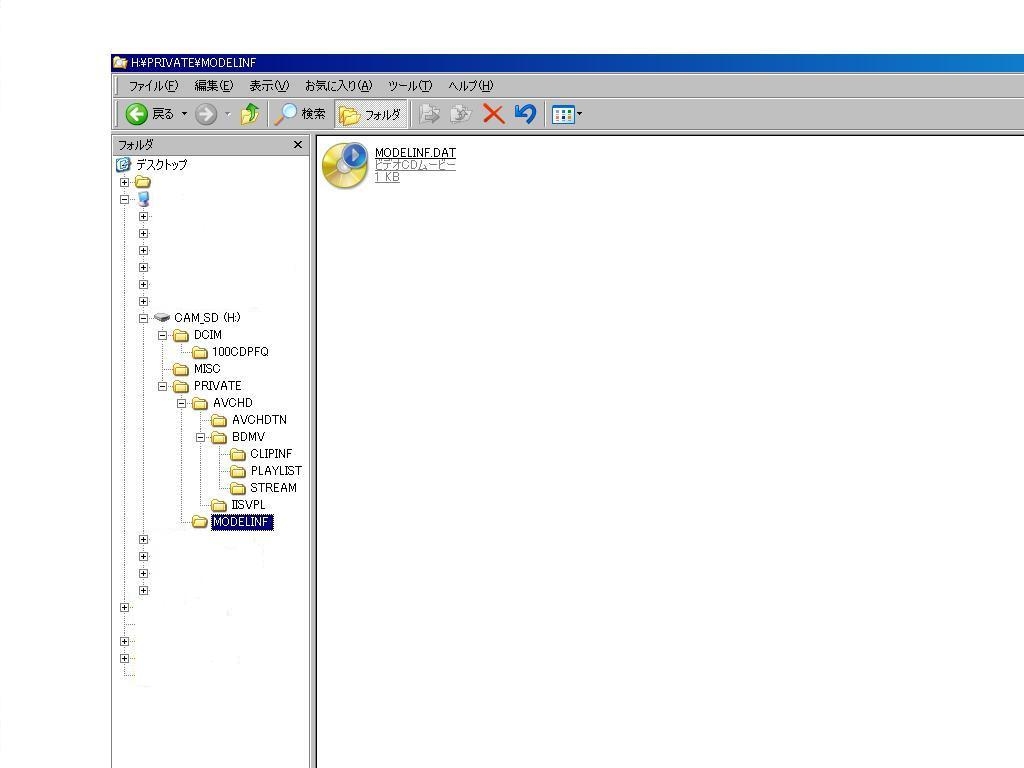Select CAM_SD (H:) drive in tree
The image size is (1024, 768).
(x=207, y=318)
